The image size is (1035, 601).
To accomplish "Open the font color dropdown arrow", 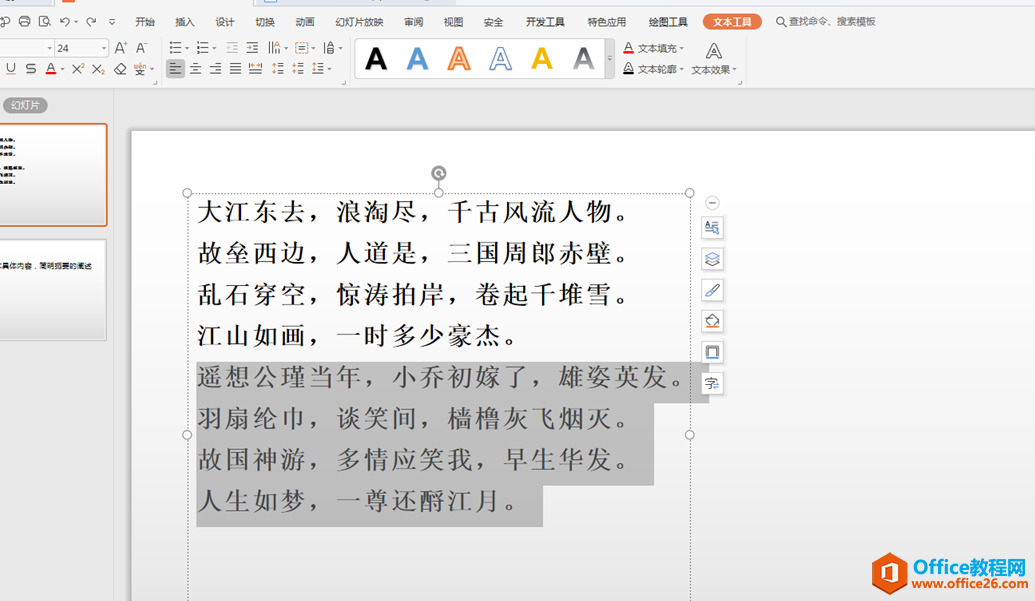I will click(62, 69).
